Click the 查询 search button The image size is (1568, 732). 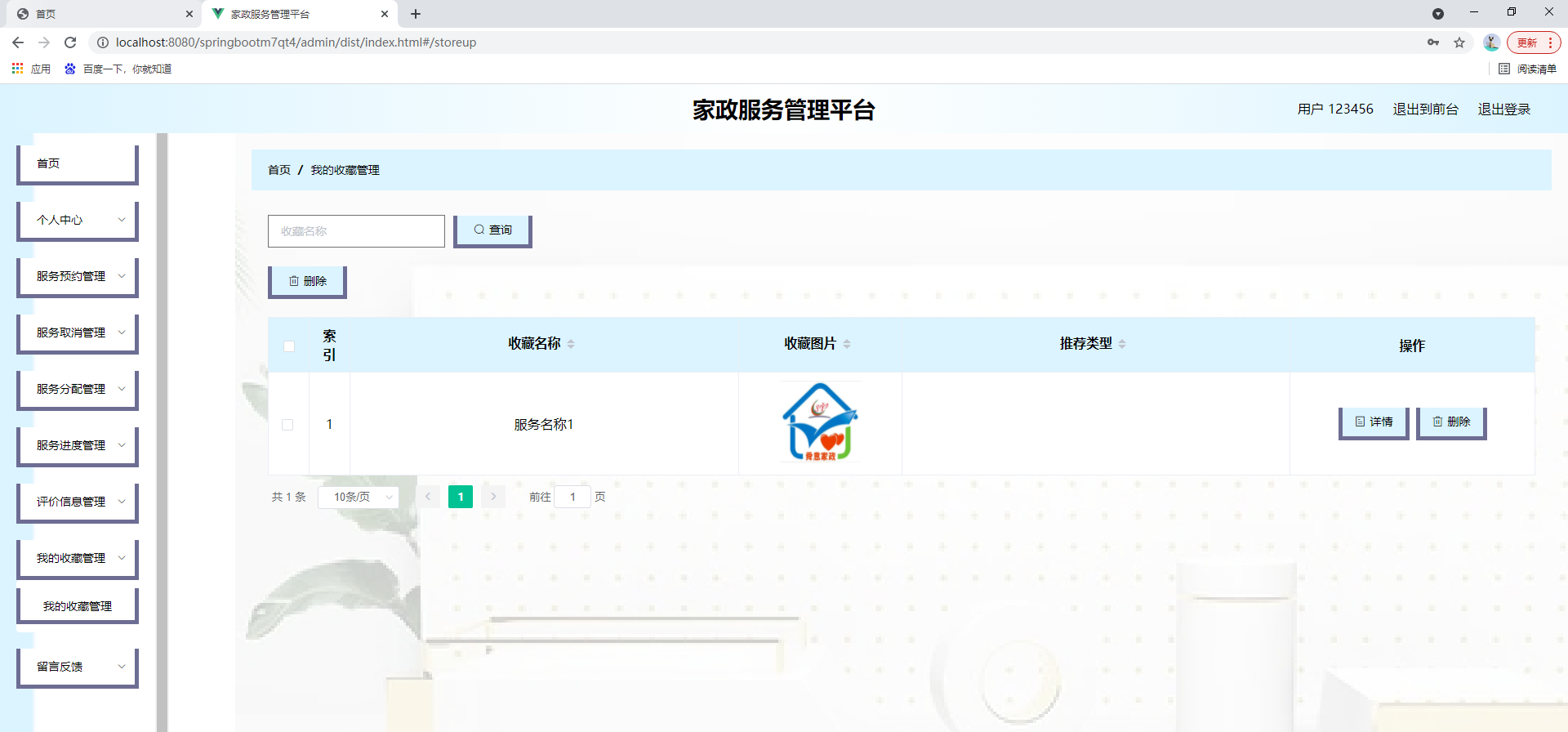(492, 231)
